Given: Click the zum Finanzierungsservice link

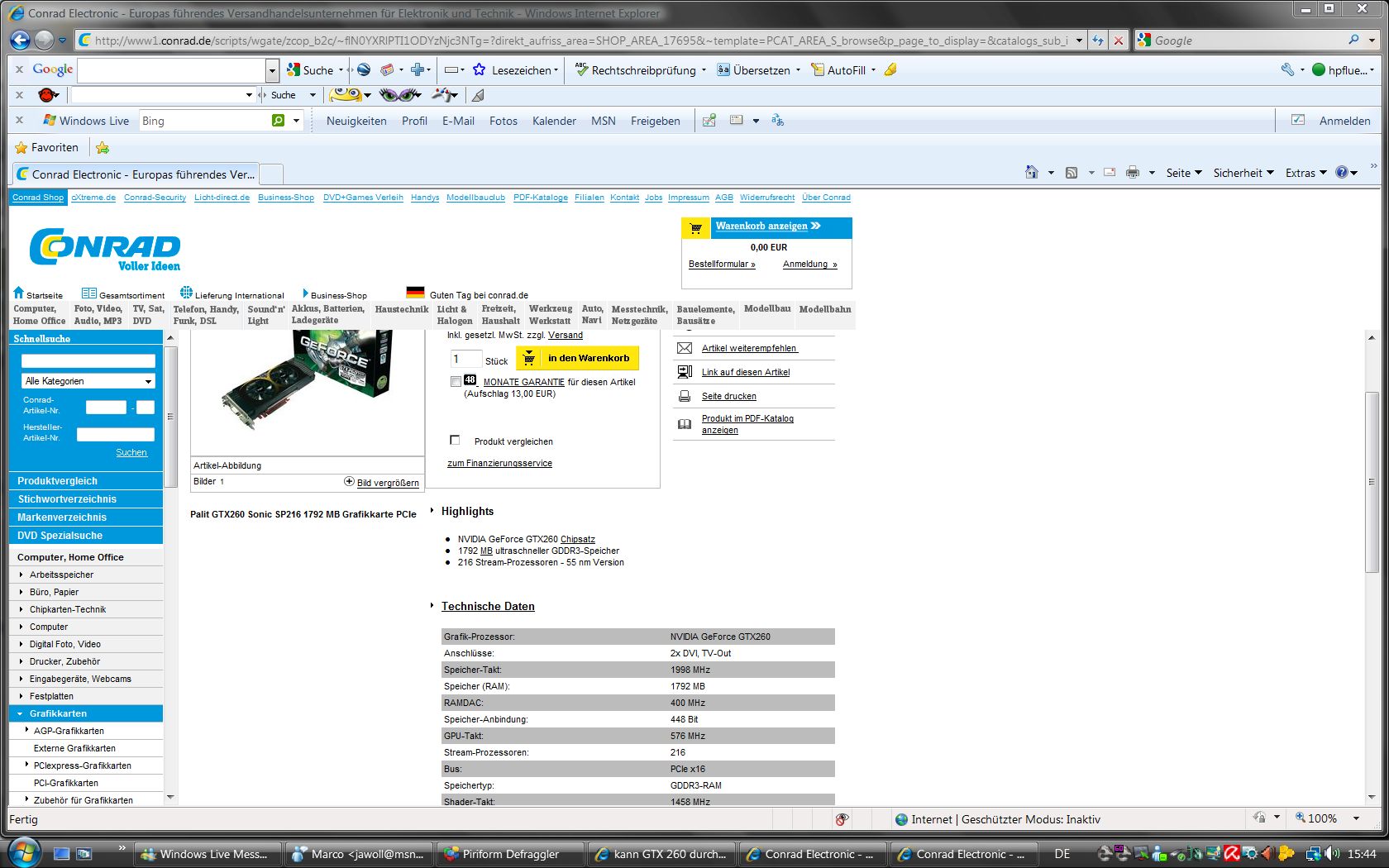Looking at the screenshot, I should coord(499,463).
